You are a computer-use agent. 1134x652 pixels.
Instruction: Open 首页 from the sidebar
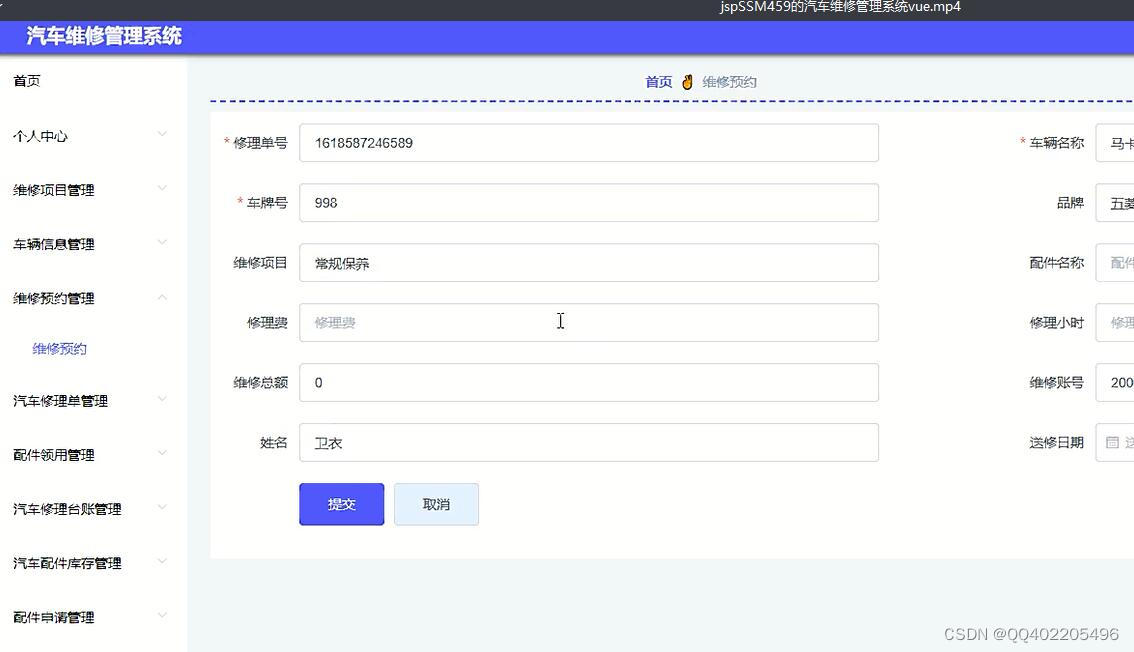coord(26,81)
